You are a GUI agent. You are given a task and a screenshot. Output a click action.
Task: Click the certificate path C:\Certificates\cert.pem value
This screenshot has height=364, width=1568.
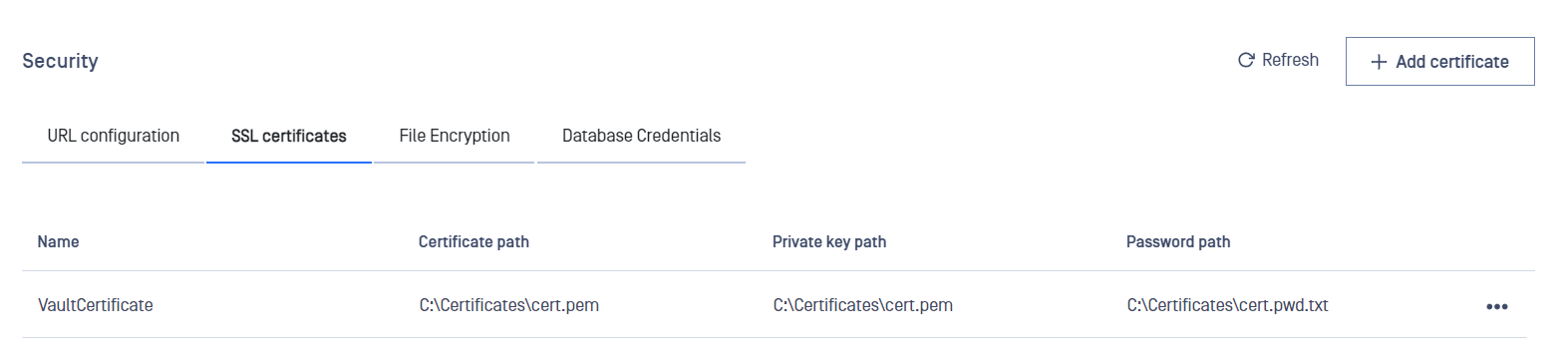tap(509, 305)
